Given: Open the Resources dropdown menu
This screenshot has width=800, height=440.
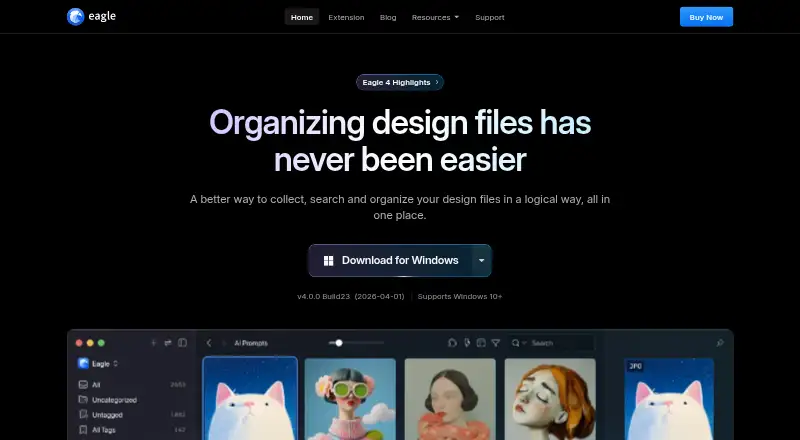Looking at the screenshot, I should [435, 17].
